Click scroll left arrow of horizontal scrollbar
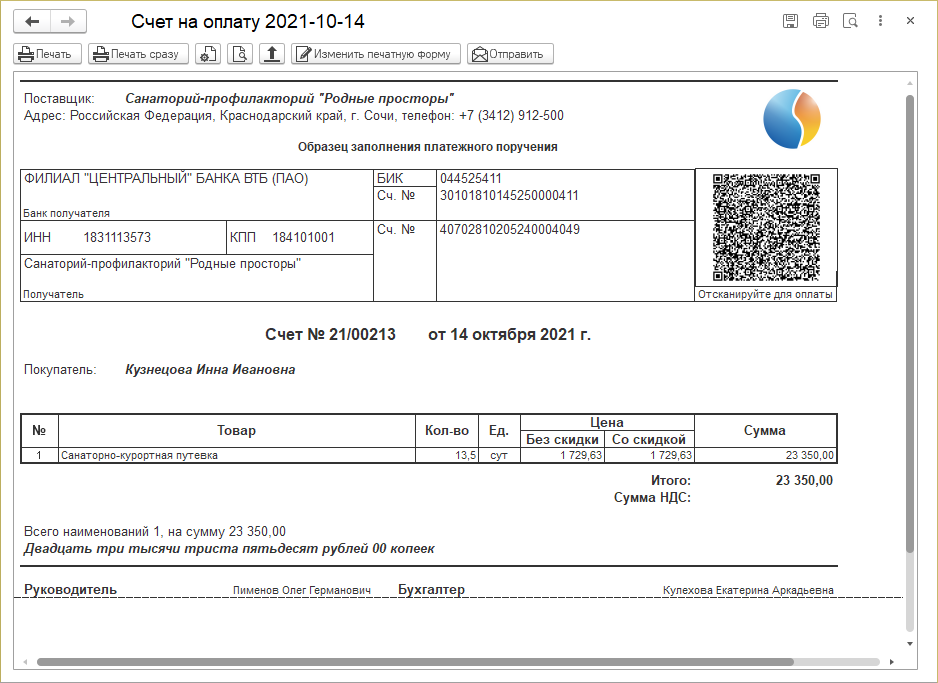Screen dimensions: 938x683 tap(25, 662)
